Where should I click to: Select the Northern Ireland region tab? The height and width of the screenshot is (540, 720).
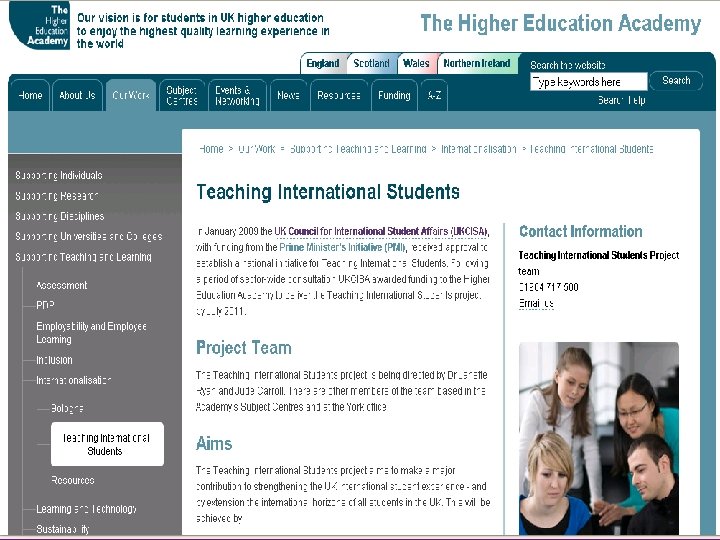point(477,63)
